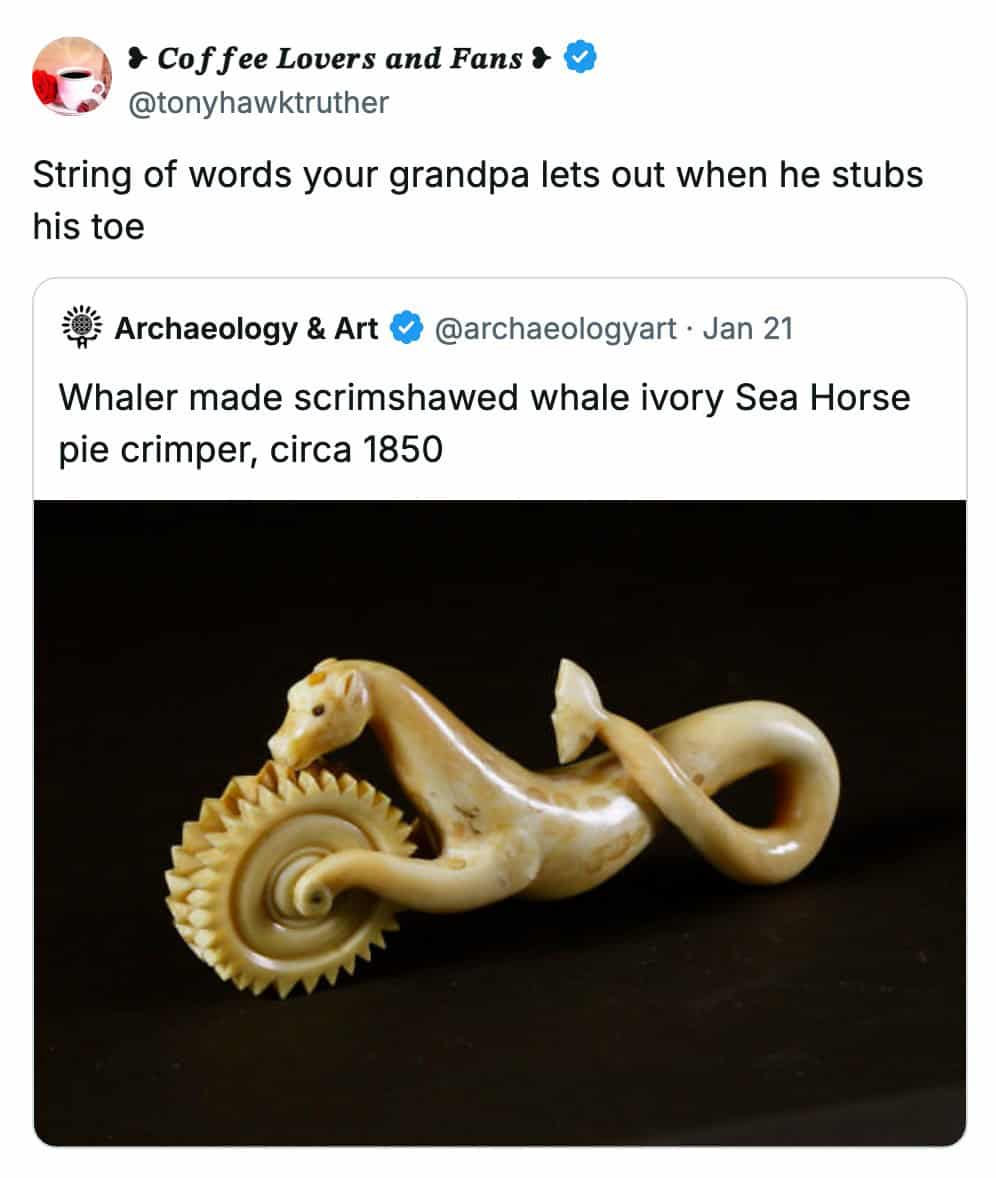
Task: Click the verified badge beside Coffee Lovers and Fans
Action: point(582,59)
